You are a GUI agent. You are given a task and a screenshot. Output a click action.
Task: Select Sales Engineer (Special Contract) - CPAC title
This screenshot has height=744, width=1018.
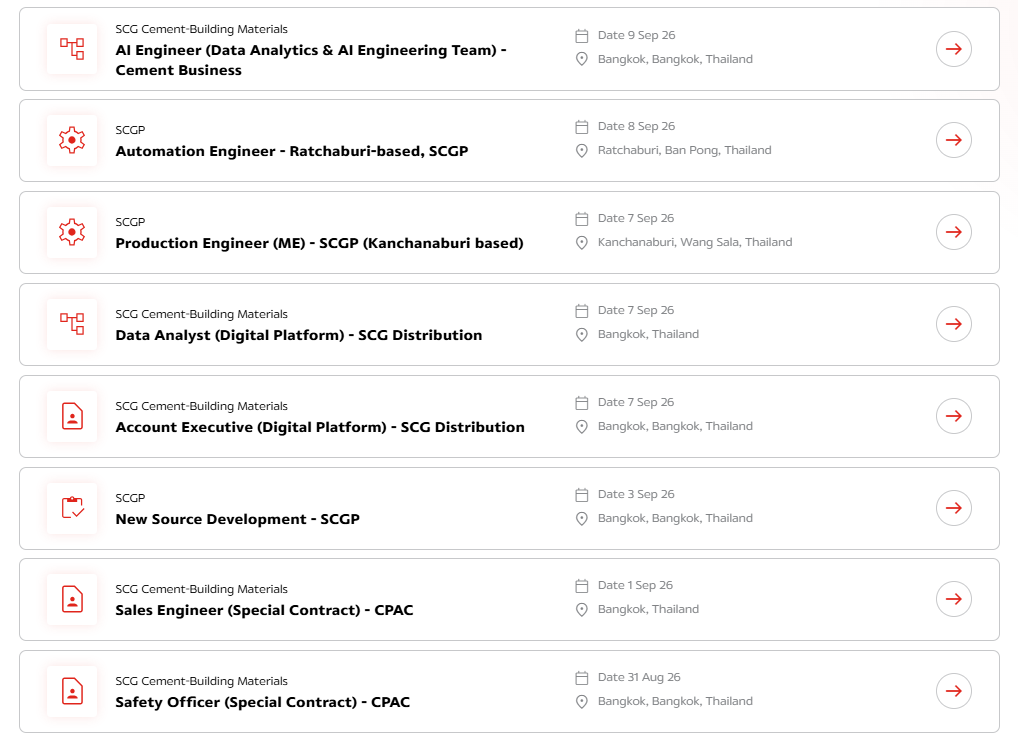click(264, 610)
